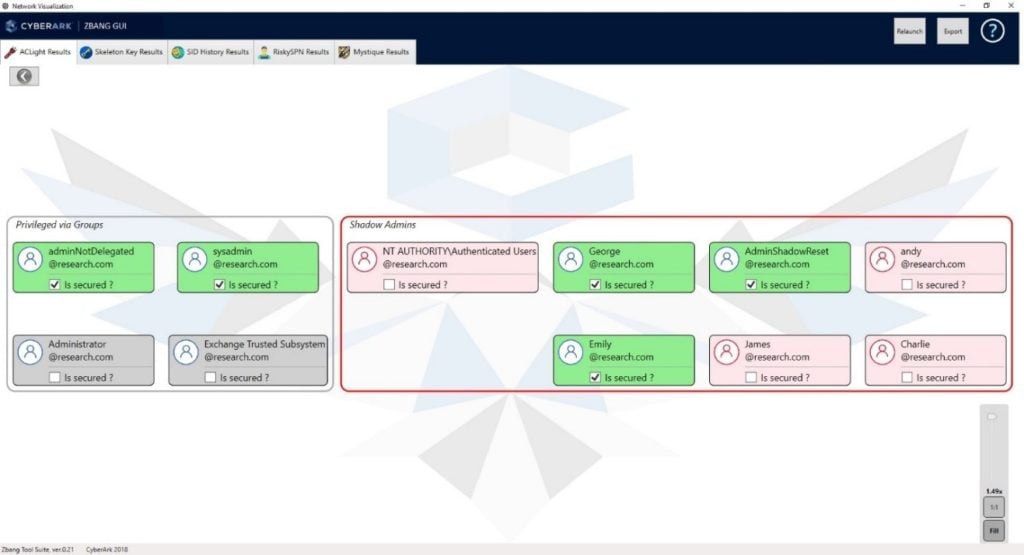
Task: Click the 1.49x zoom level value
Action: [994, 491]
